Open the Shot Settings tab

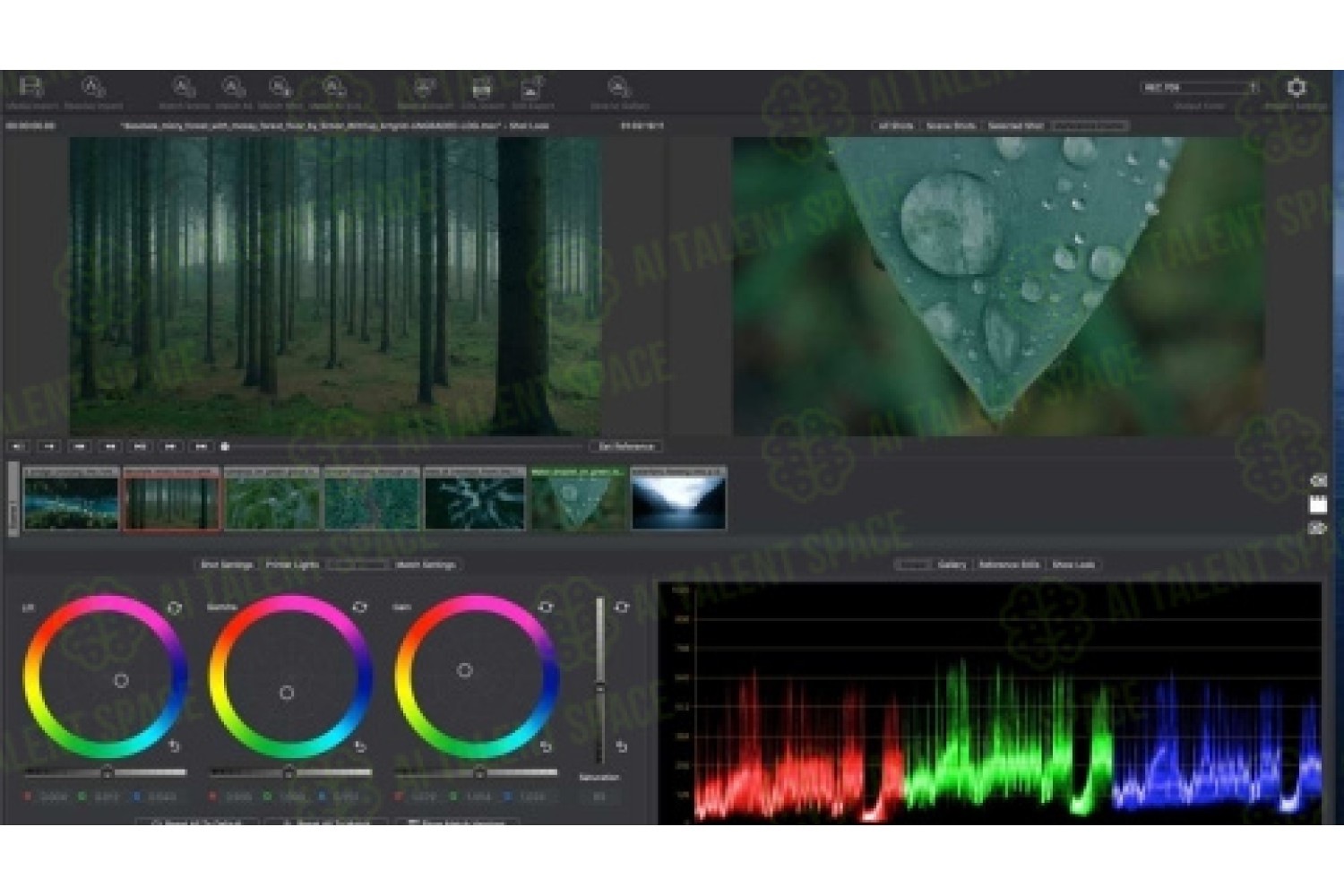[227, 564]
